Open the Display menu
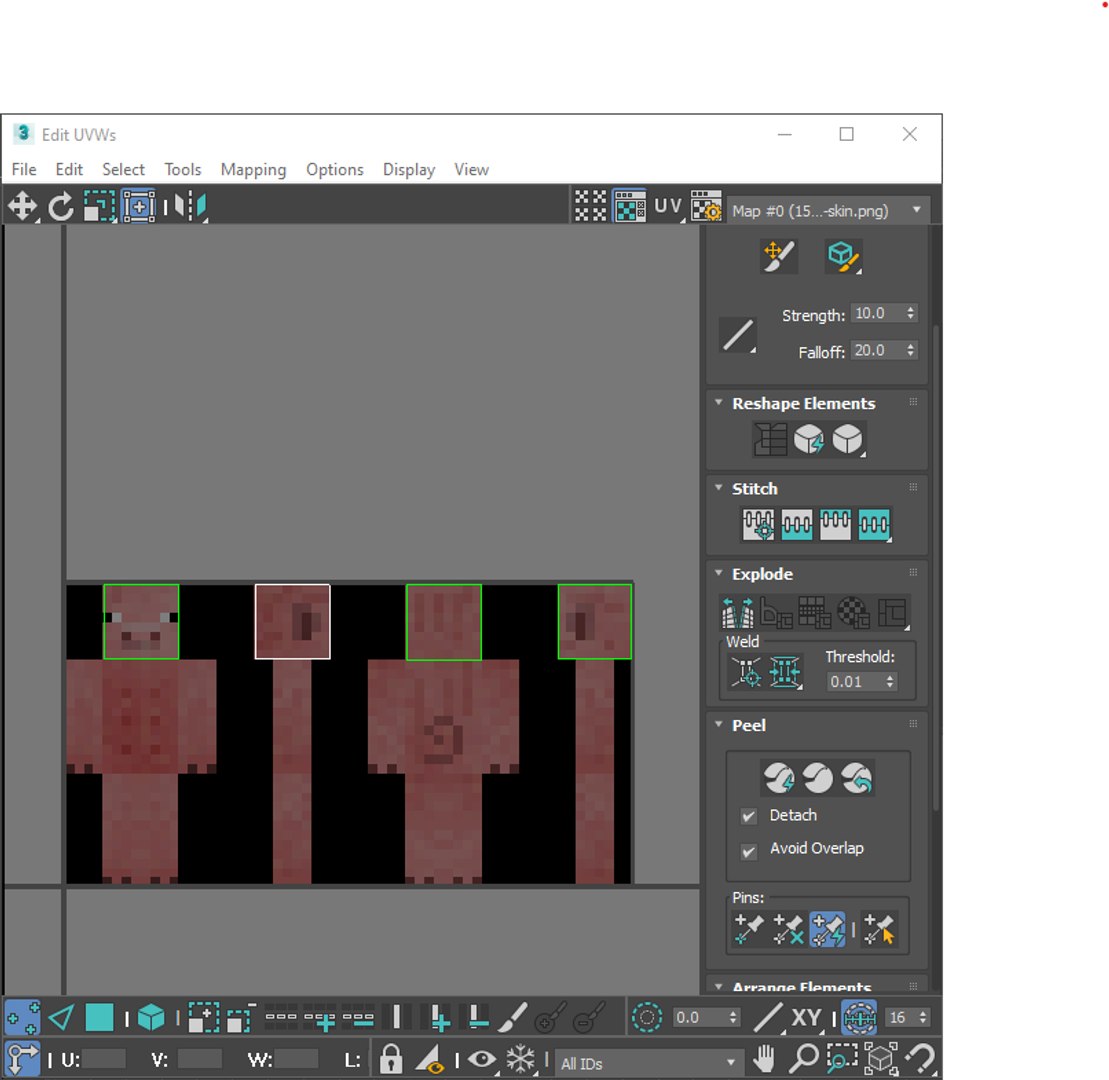The height and width of the screenshot is (1080, 1109). [409, 170]
